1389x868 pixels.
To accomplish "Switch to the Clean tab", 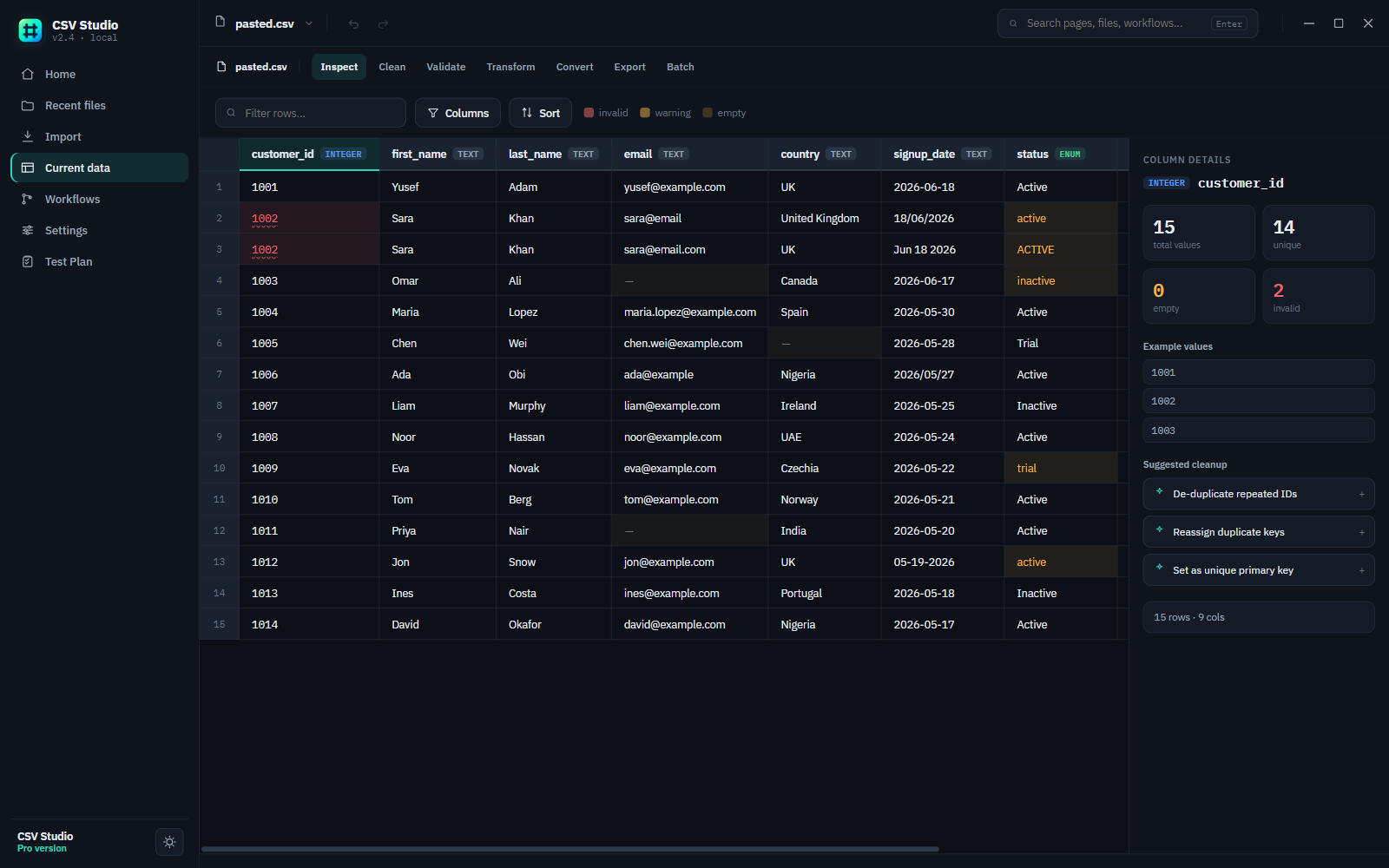I will tap(392, 67).
